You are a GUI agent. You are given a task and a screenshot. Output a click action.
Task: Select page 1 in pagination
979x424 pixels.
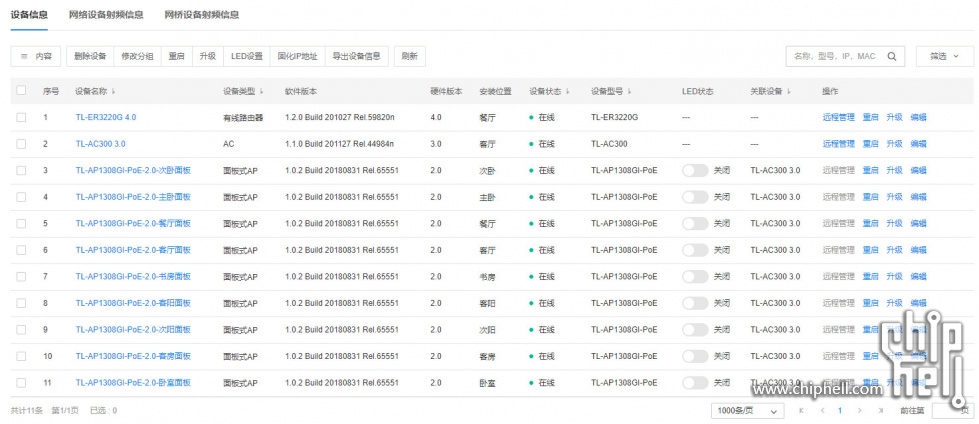pos(840,410)
